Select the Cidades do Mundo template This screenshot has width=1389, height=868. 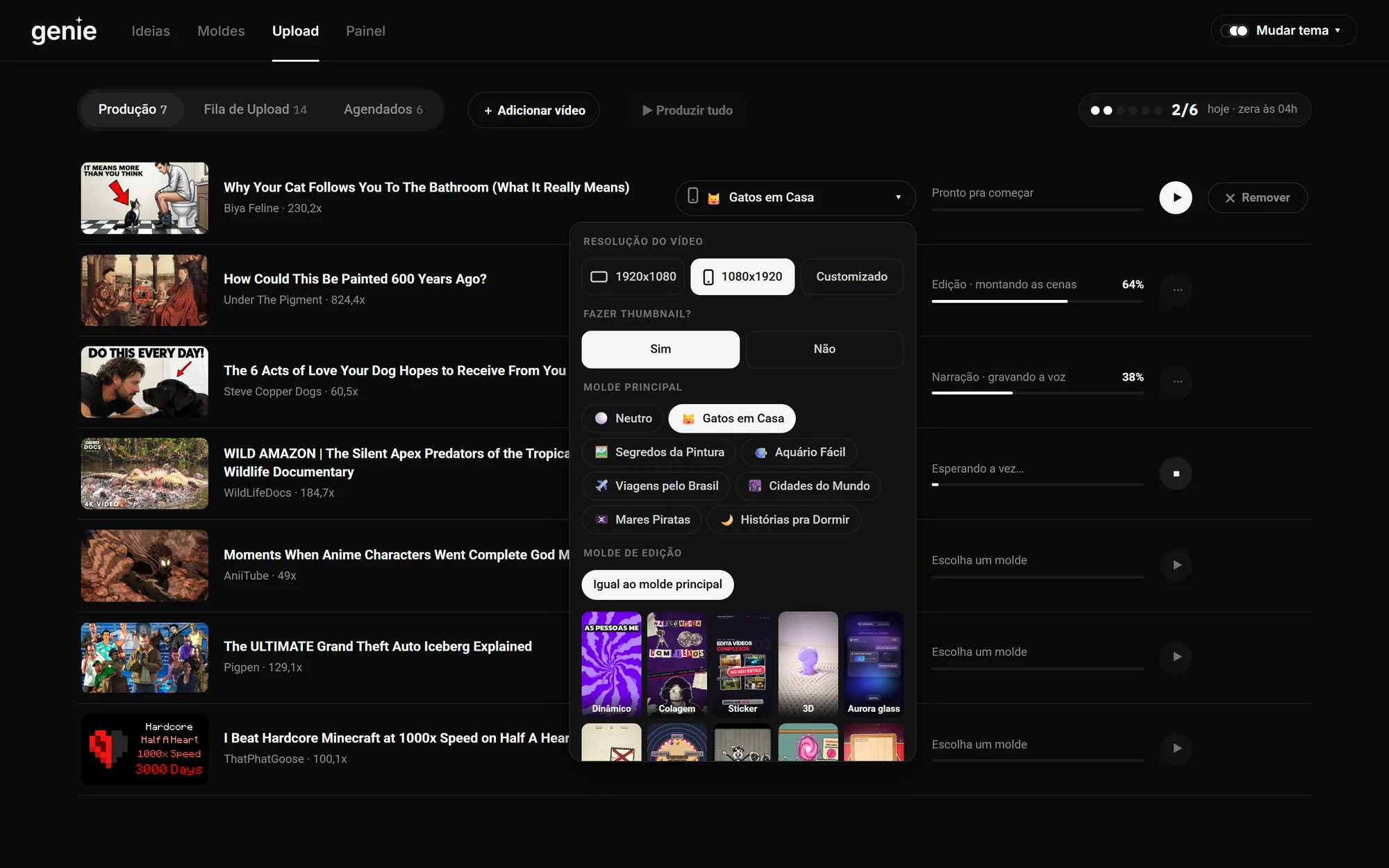(808, 486)
